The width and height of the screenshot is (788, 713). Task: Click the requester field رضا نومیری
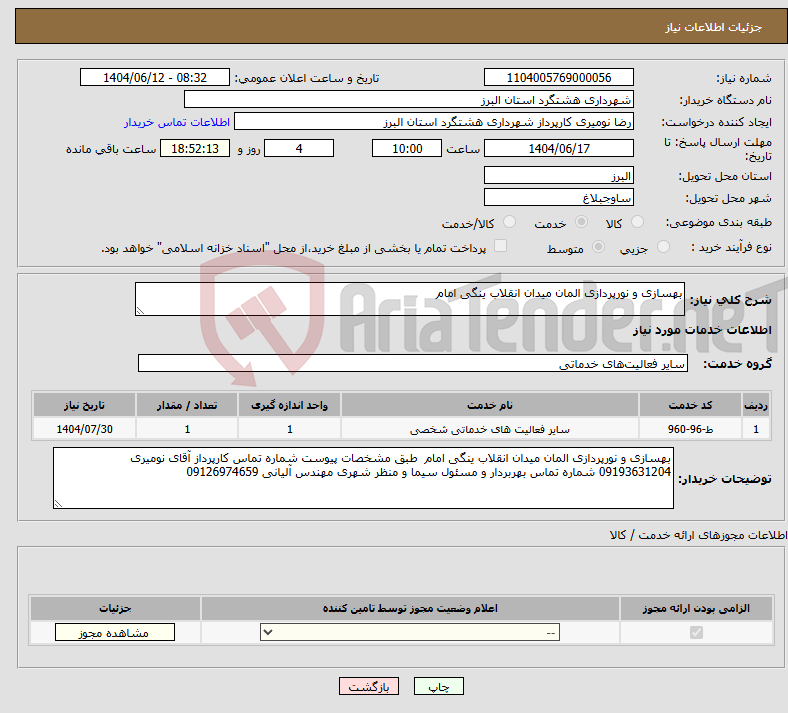coord(434,122)
